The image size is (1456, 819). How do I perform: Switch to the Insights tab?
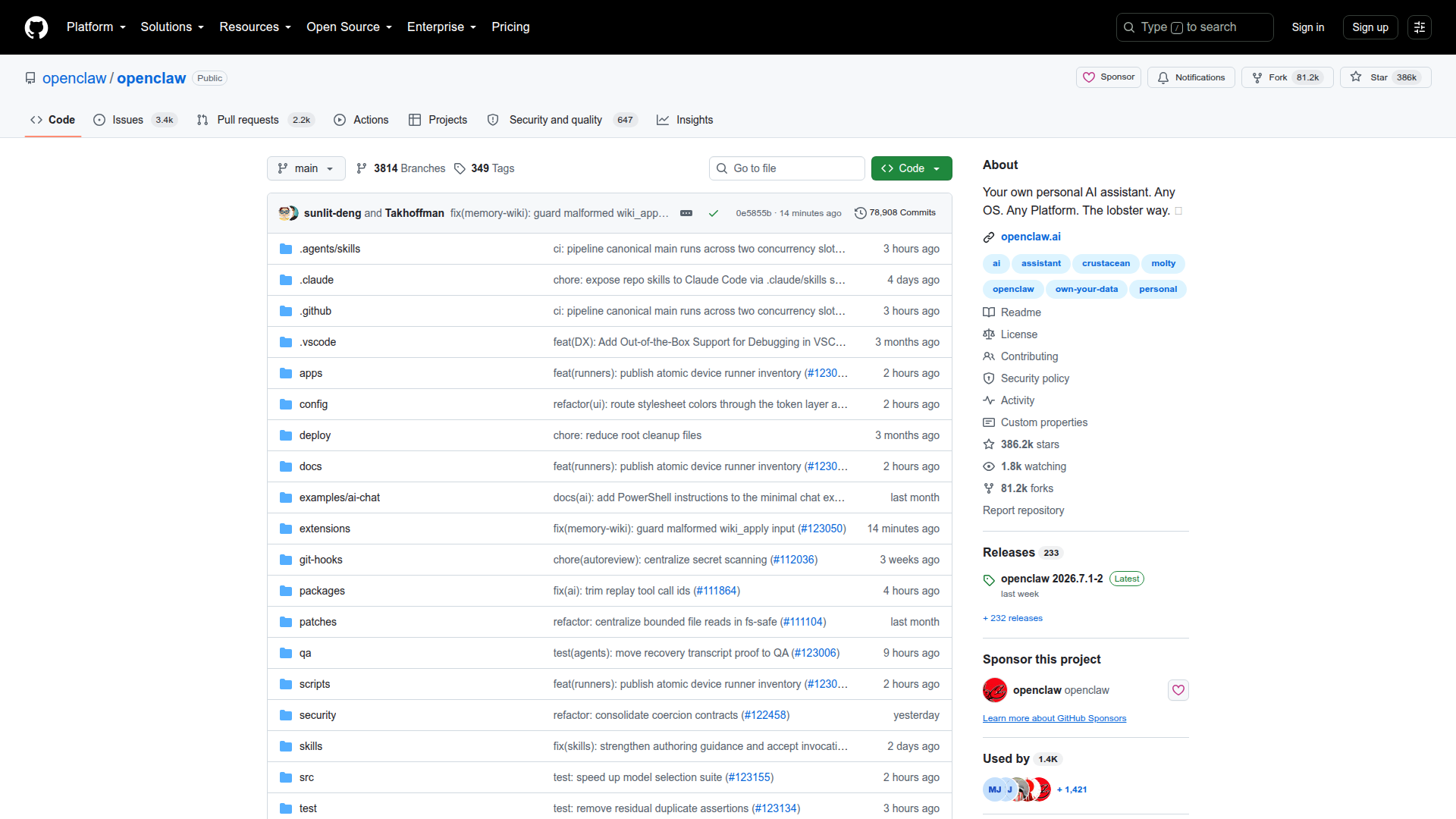[x=685, y=120]
